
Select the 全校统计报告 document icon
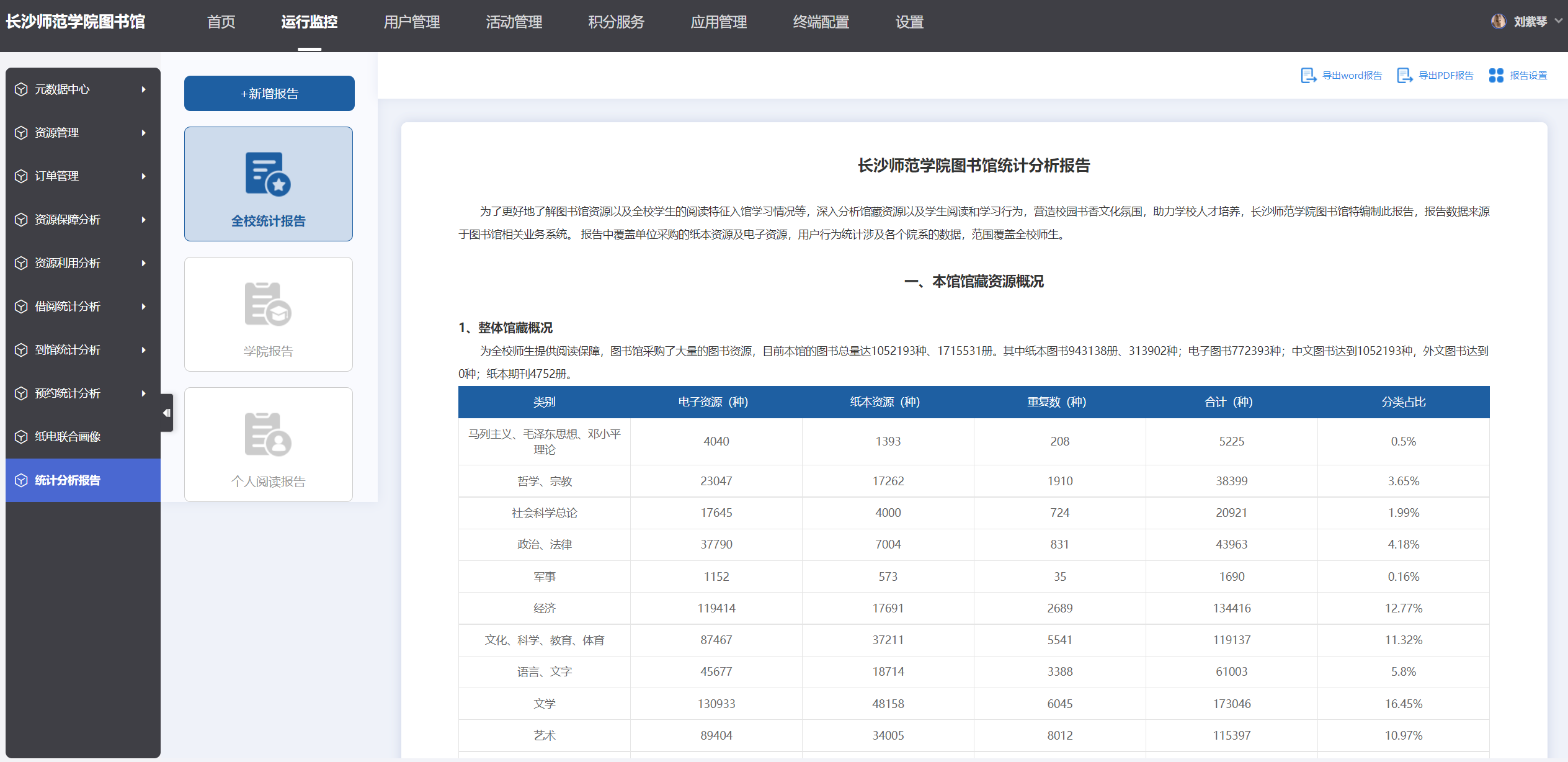268,174
